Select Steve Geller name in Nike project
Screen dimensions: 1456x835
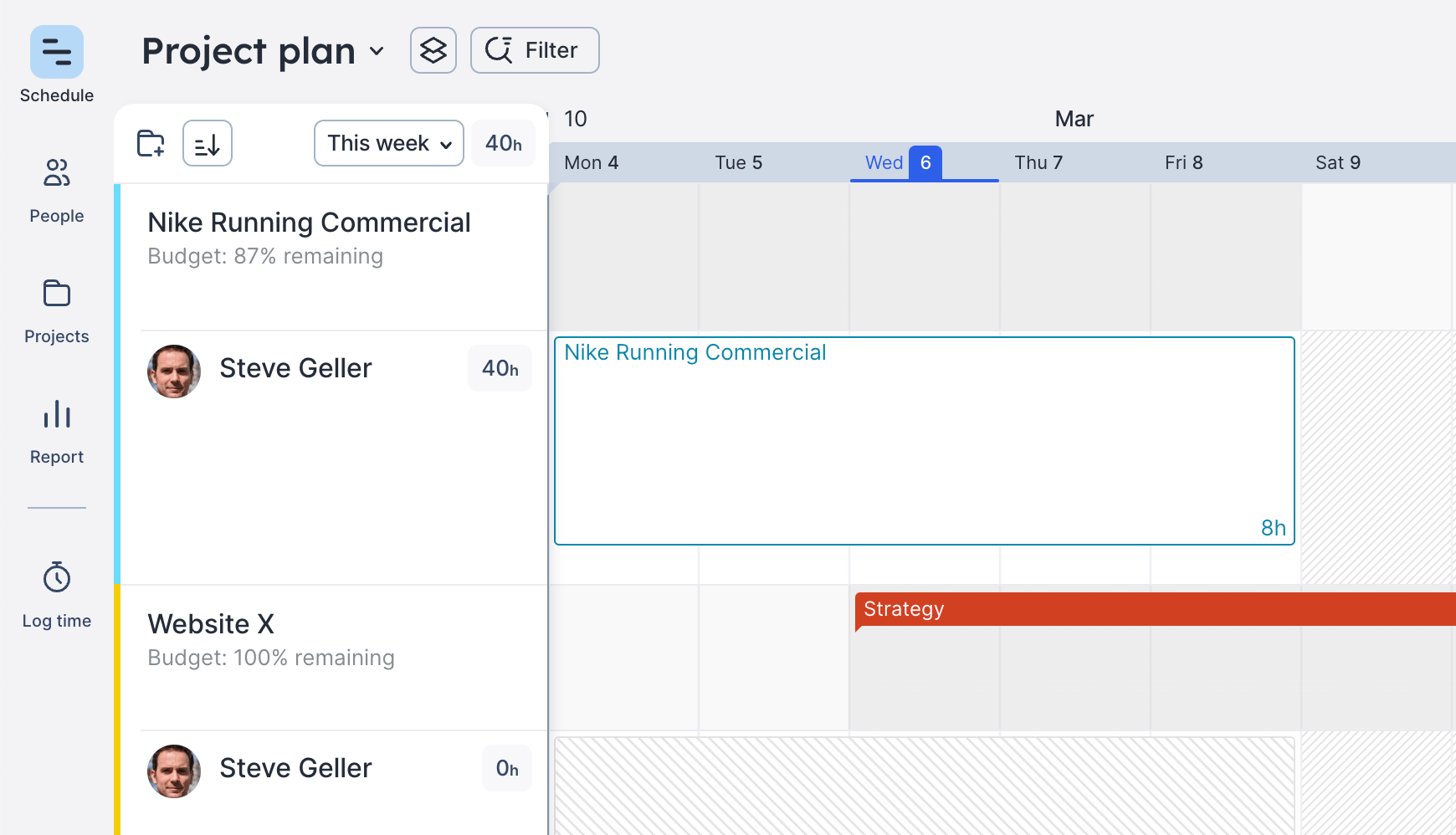click(295, 368)
